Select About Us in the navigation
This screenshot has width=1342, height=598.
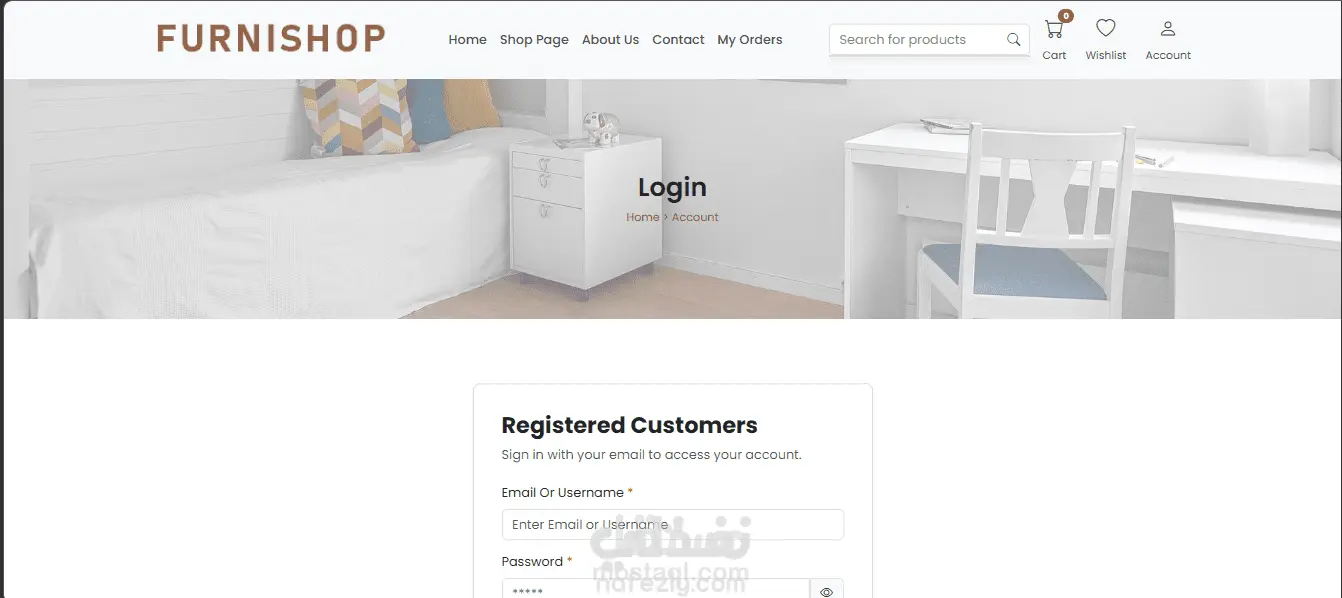pos(610,40)
